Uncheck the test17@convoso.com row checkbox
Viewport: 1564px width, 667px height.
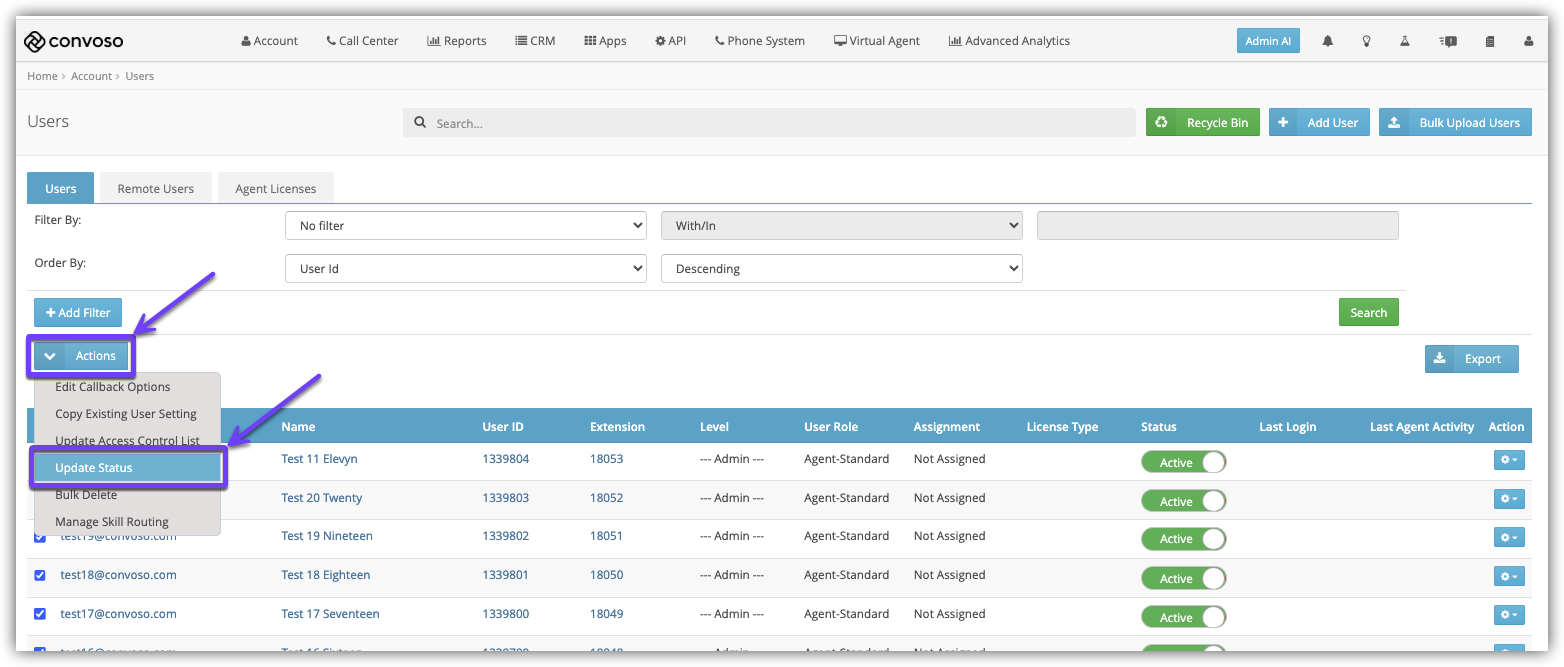[40, 614]
